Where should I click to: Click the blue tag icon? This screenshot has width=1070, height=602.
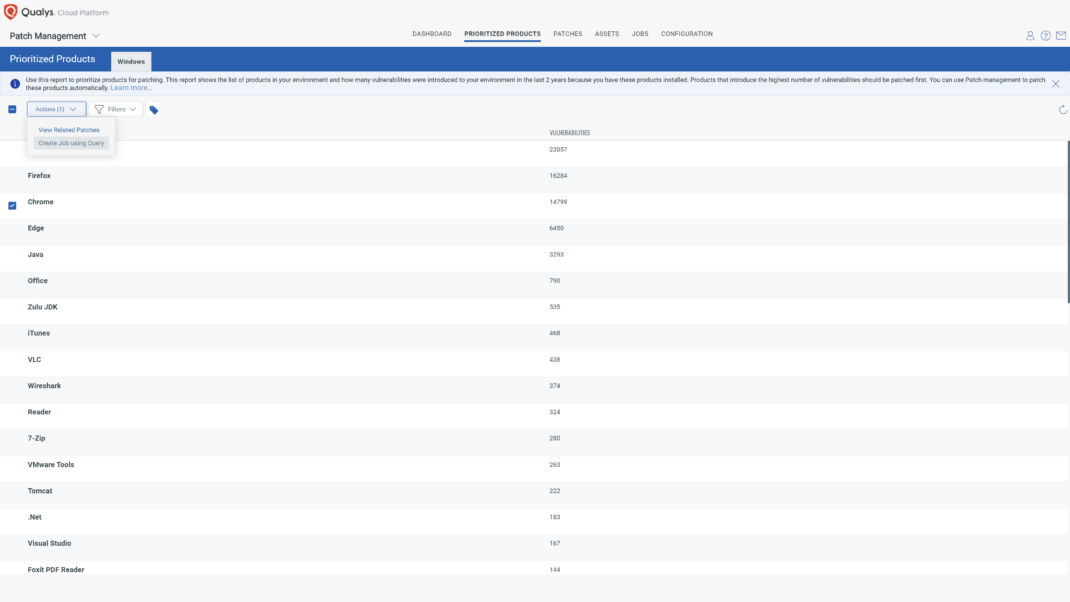click(154, 110)
